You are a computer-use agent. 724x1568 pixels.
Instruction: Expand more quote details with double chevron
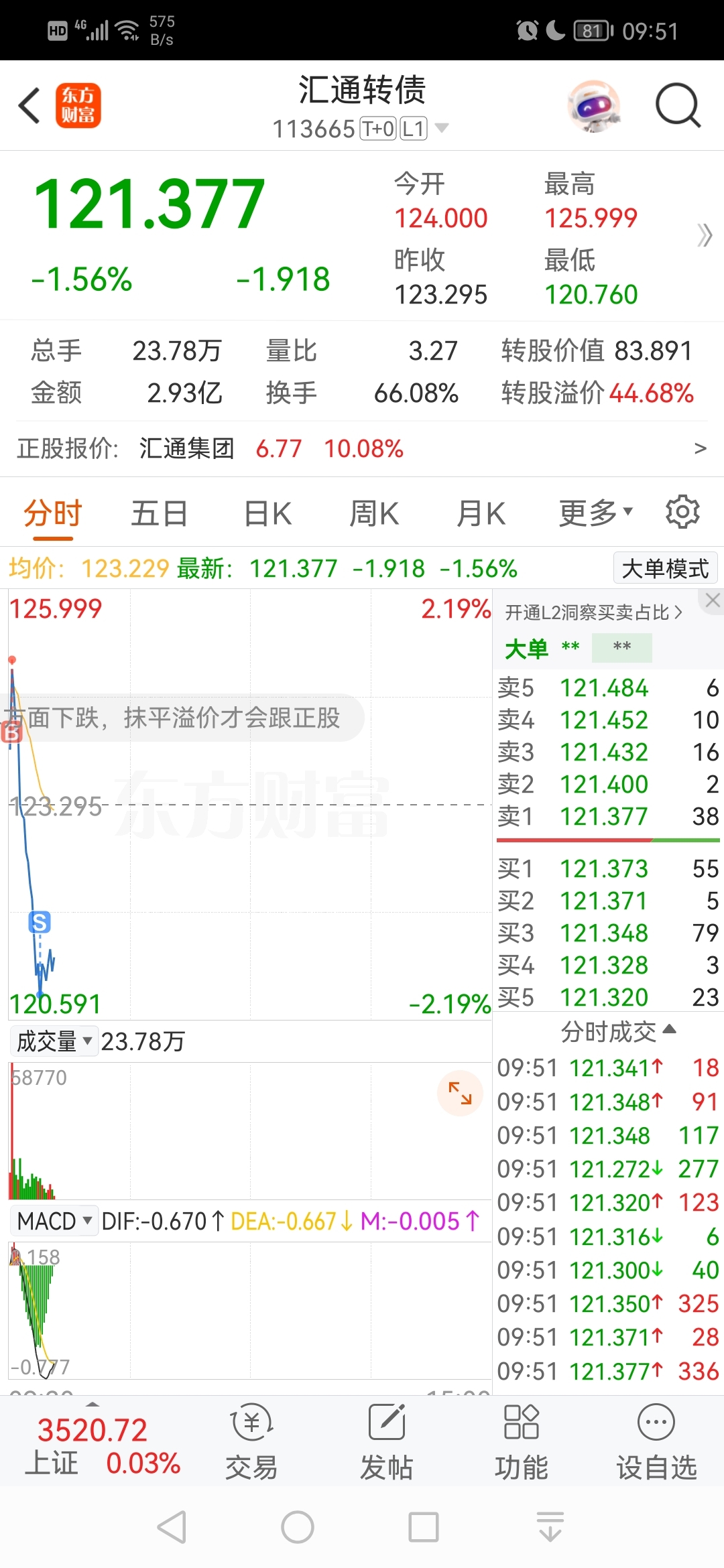pyautogui.click(x=704, y=235)
